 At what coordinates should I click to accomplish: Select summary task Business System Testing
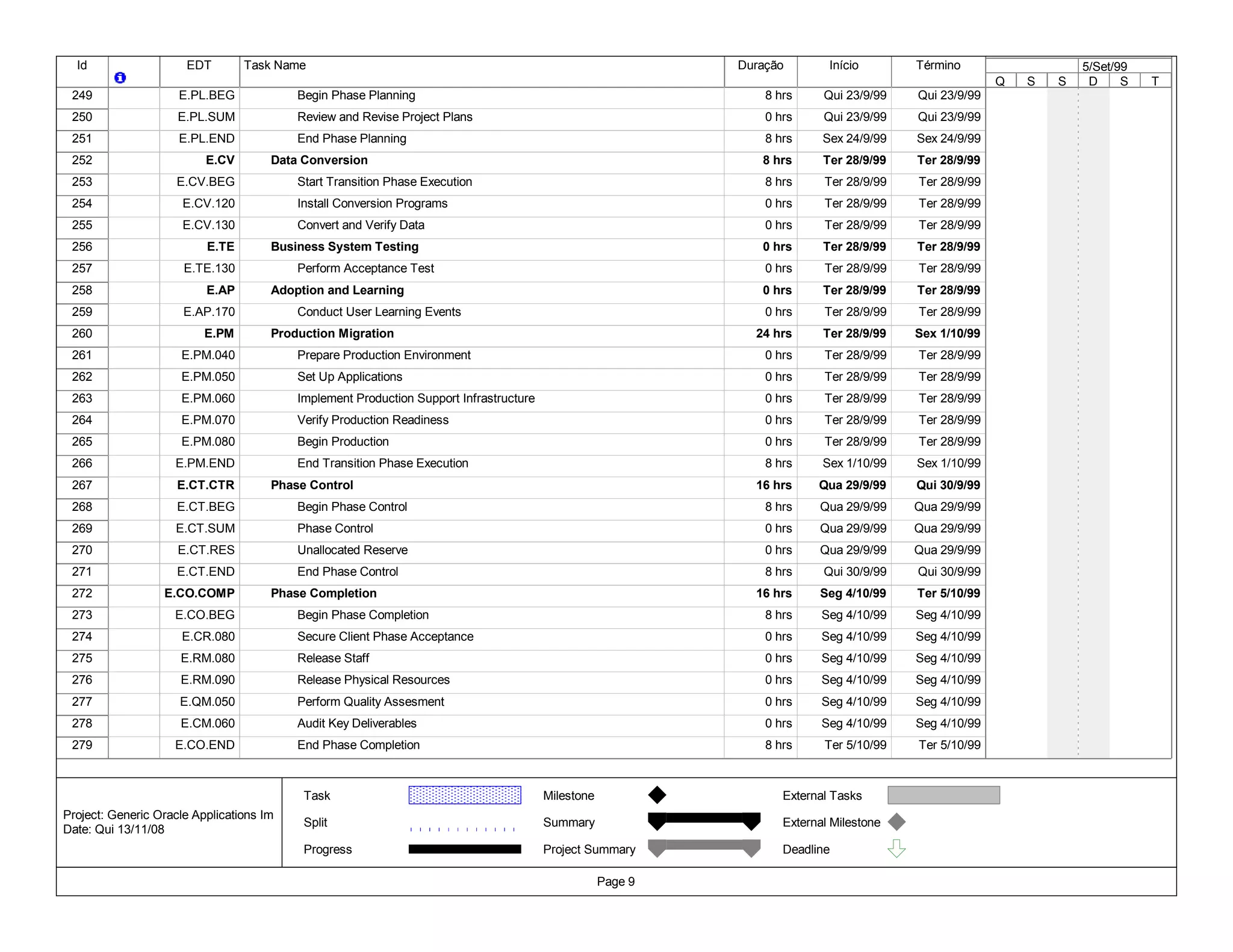[x=344, y=247]
